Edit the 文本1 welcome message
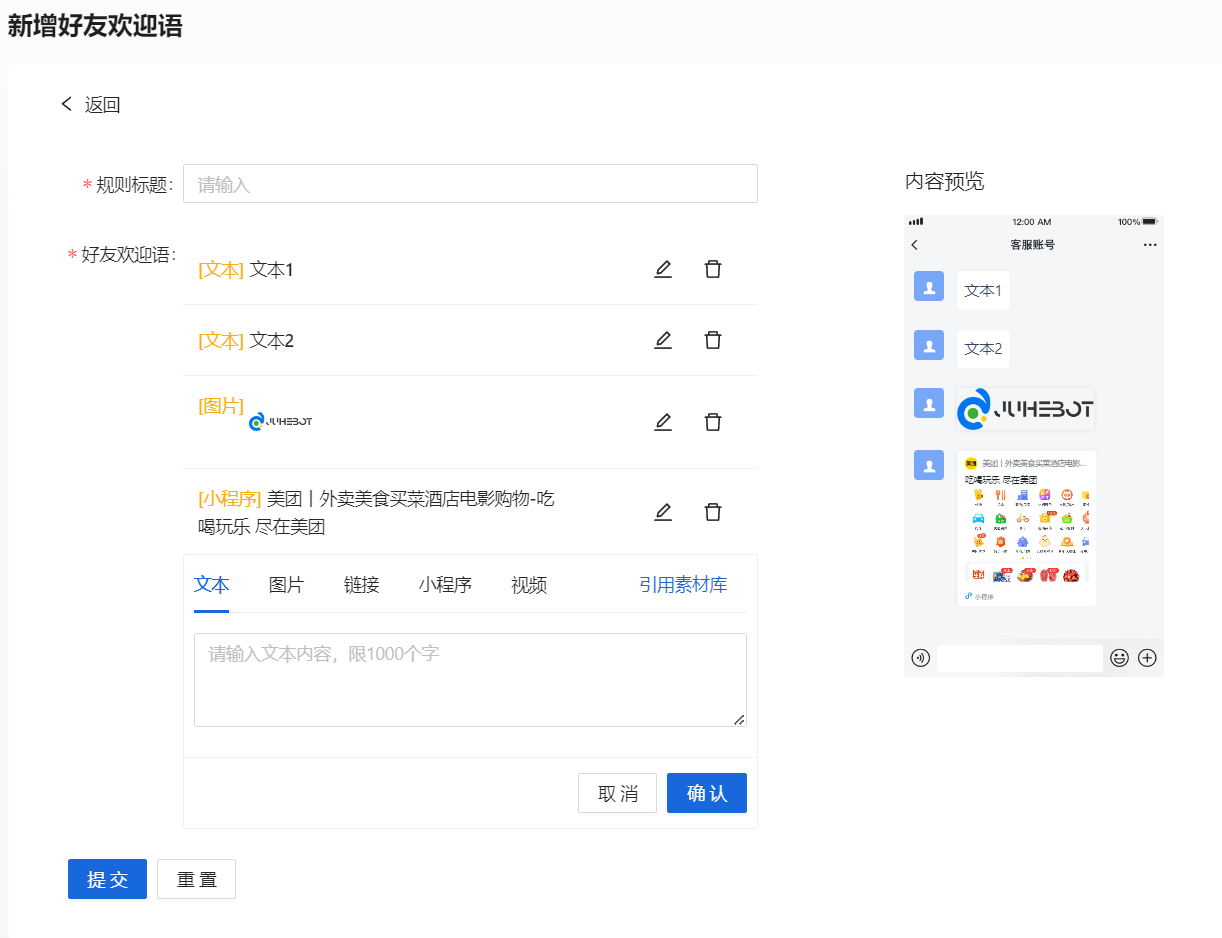Viewport: 1222px width, 938px height. (x=663, y=269)
